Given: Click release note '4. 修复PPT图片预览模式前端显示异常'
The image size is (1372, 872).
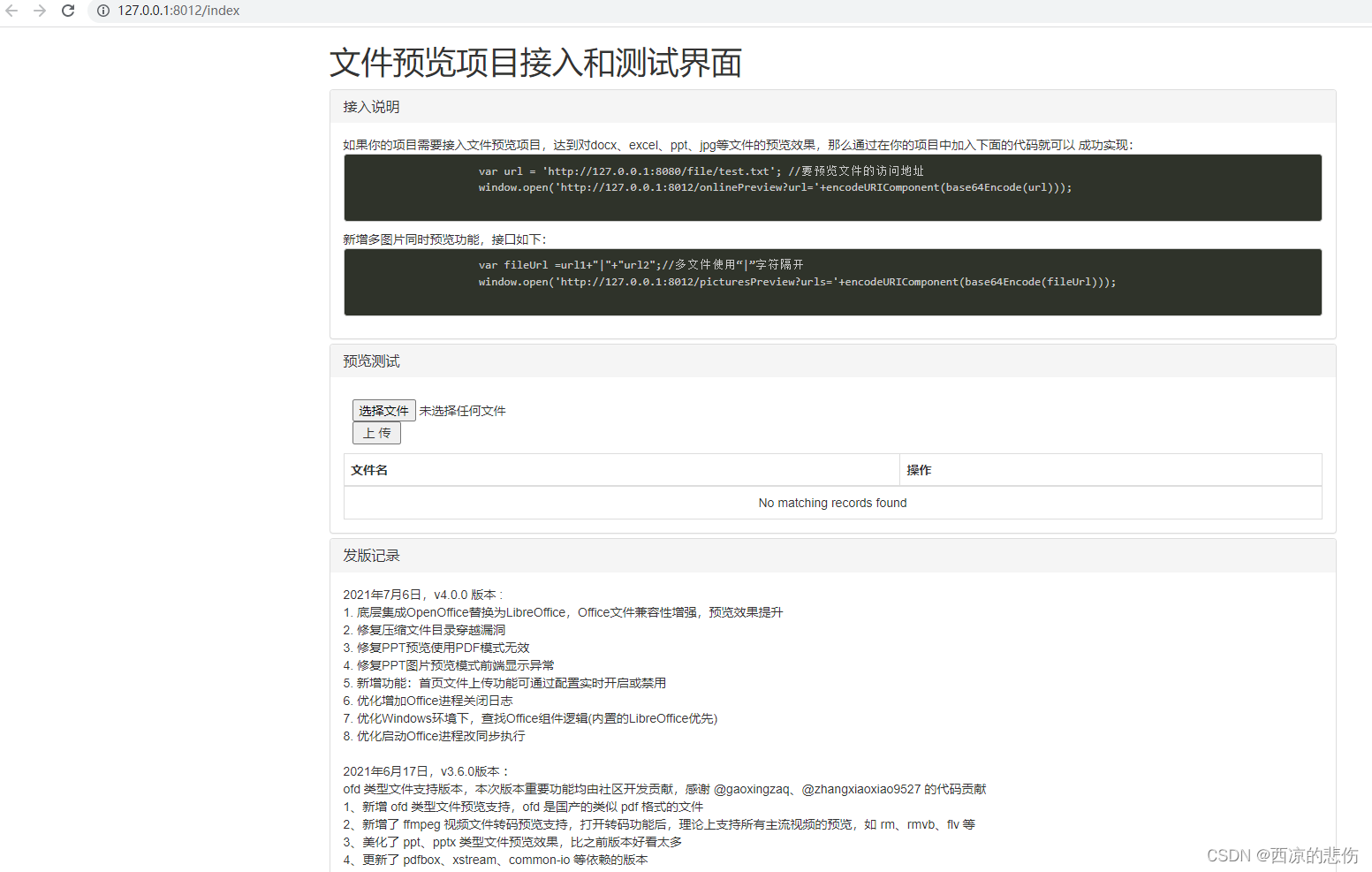Looking at the screenshot, I should click(x=449, y=665).
